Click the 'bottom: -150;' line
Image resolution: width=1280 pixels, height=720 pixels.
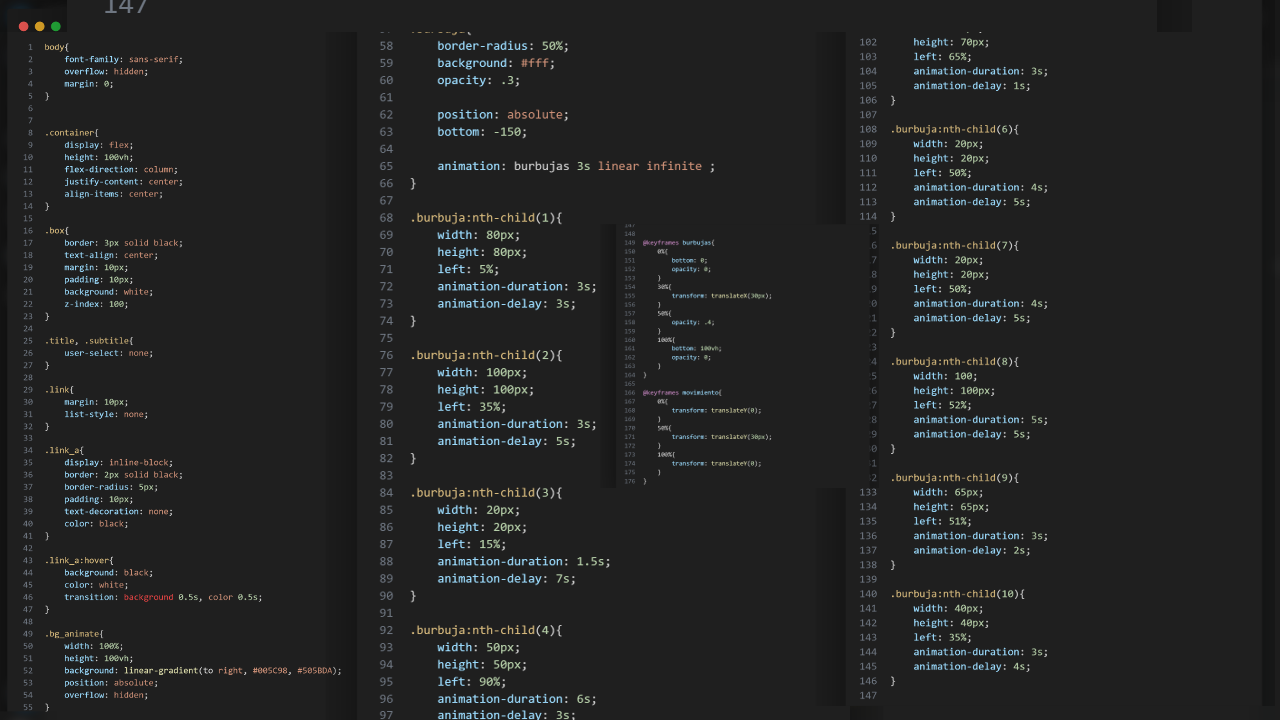pos(482,131)
